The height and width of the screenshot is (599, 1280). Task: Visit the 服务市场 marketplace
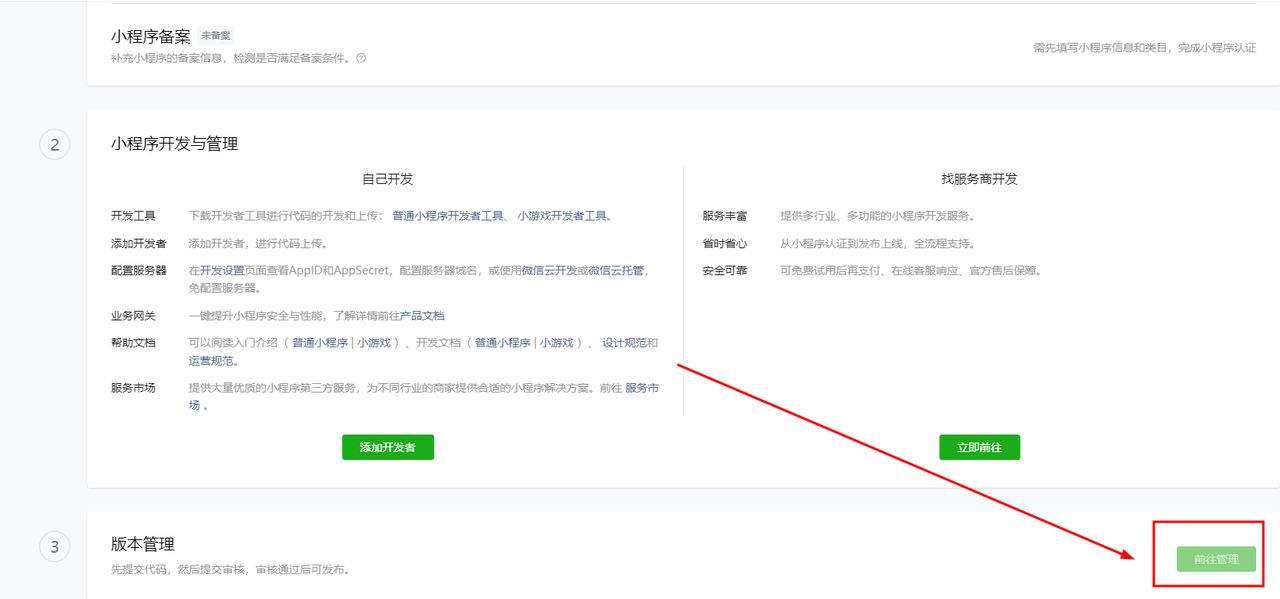pyautogui.click(x=640, y=387)
